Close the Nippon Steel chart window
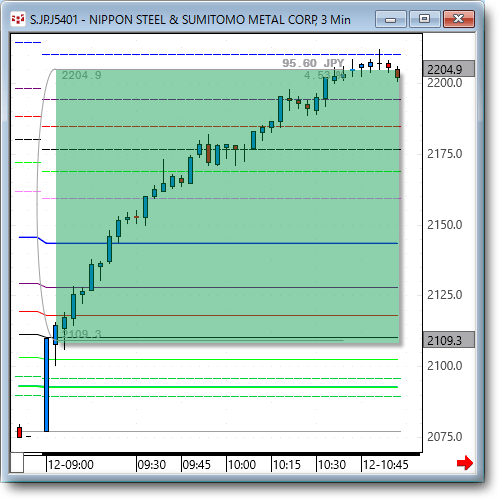The image size is (502, 500). click(459, 19)
